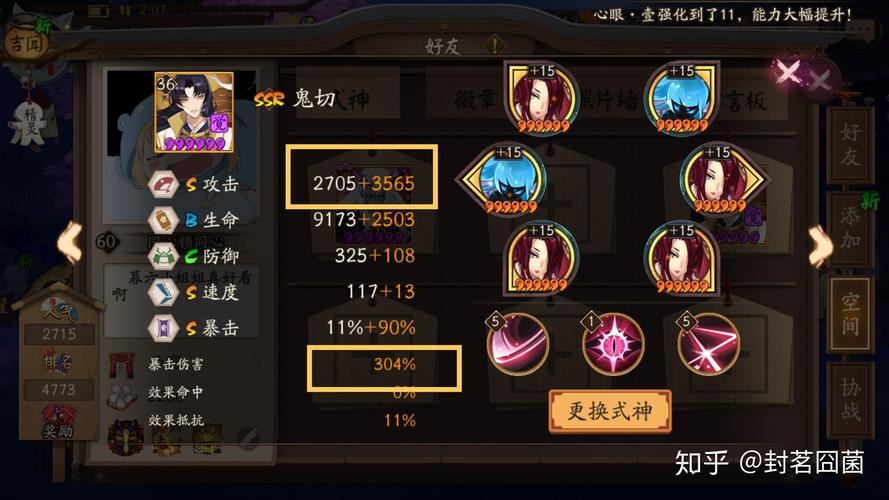Click the 更换式神 button

(610, 411)
